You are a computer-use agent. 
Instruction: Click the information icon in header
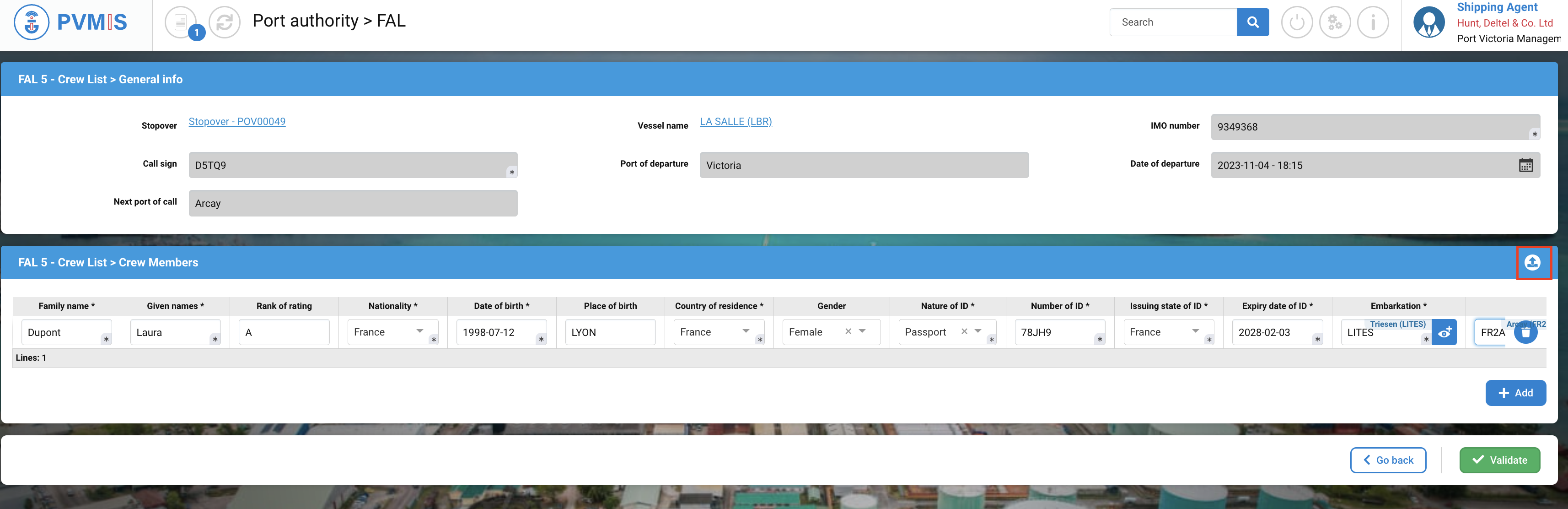[1373, 22]
